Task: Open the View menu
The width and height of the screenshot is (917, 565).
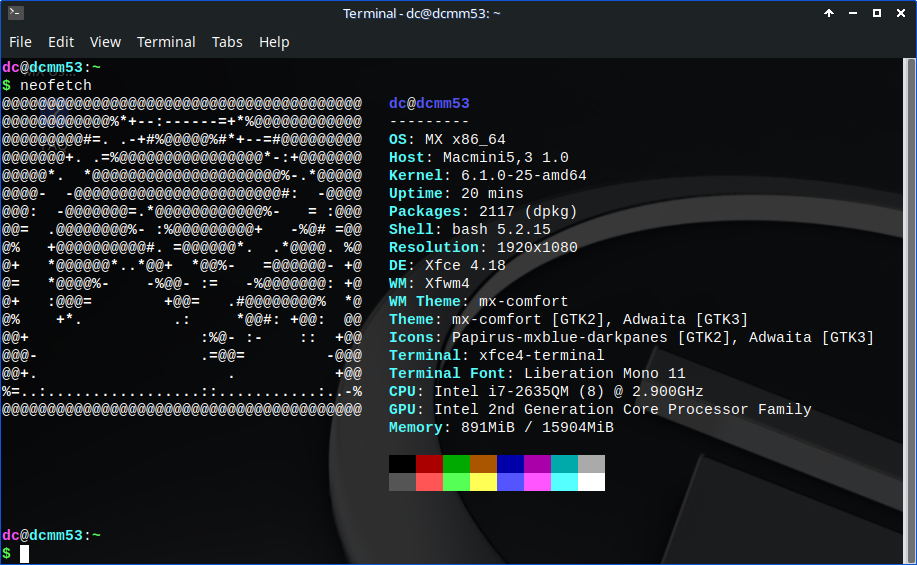Action: (105, 42)
